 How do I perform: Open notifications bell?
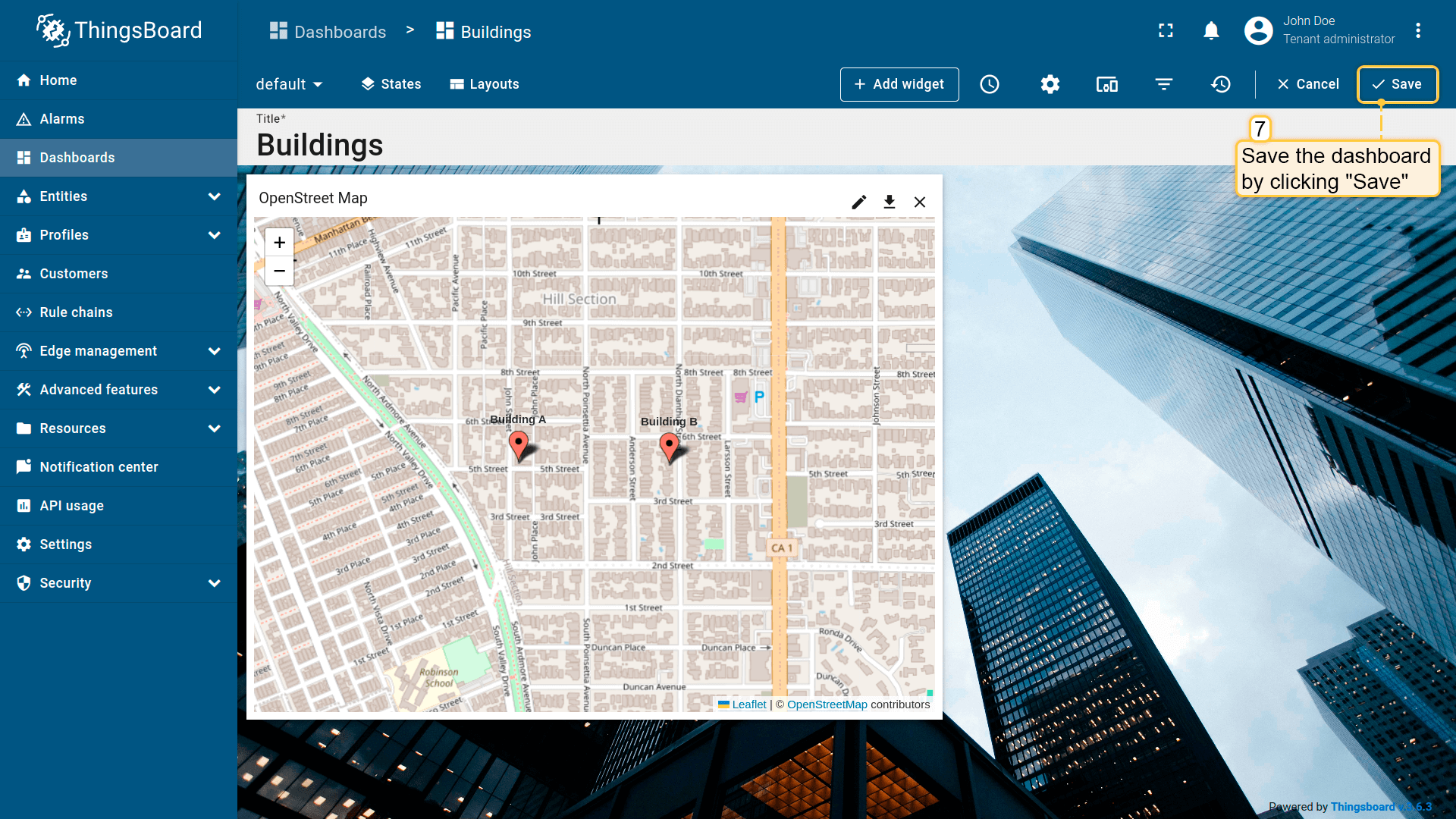pyautogui.click(x=1211, y=30)
